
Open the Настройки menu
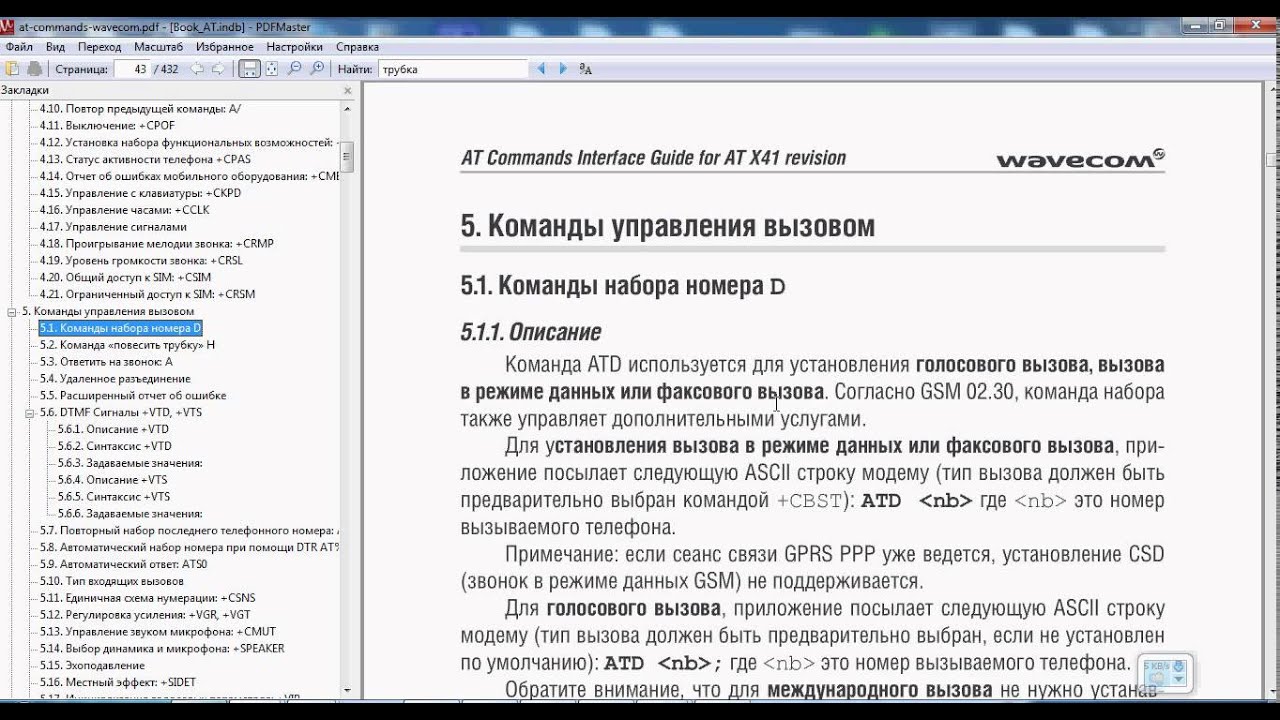(295, 47)
